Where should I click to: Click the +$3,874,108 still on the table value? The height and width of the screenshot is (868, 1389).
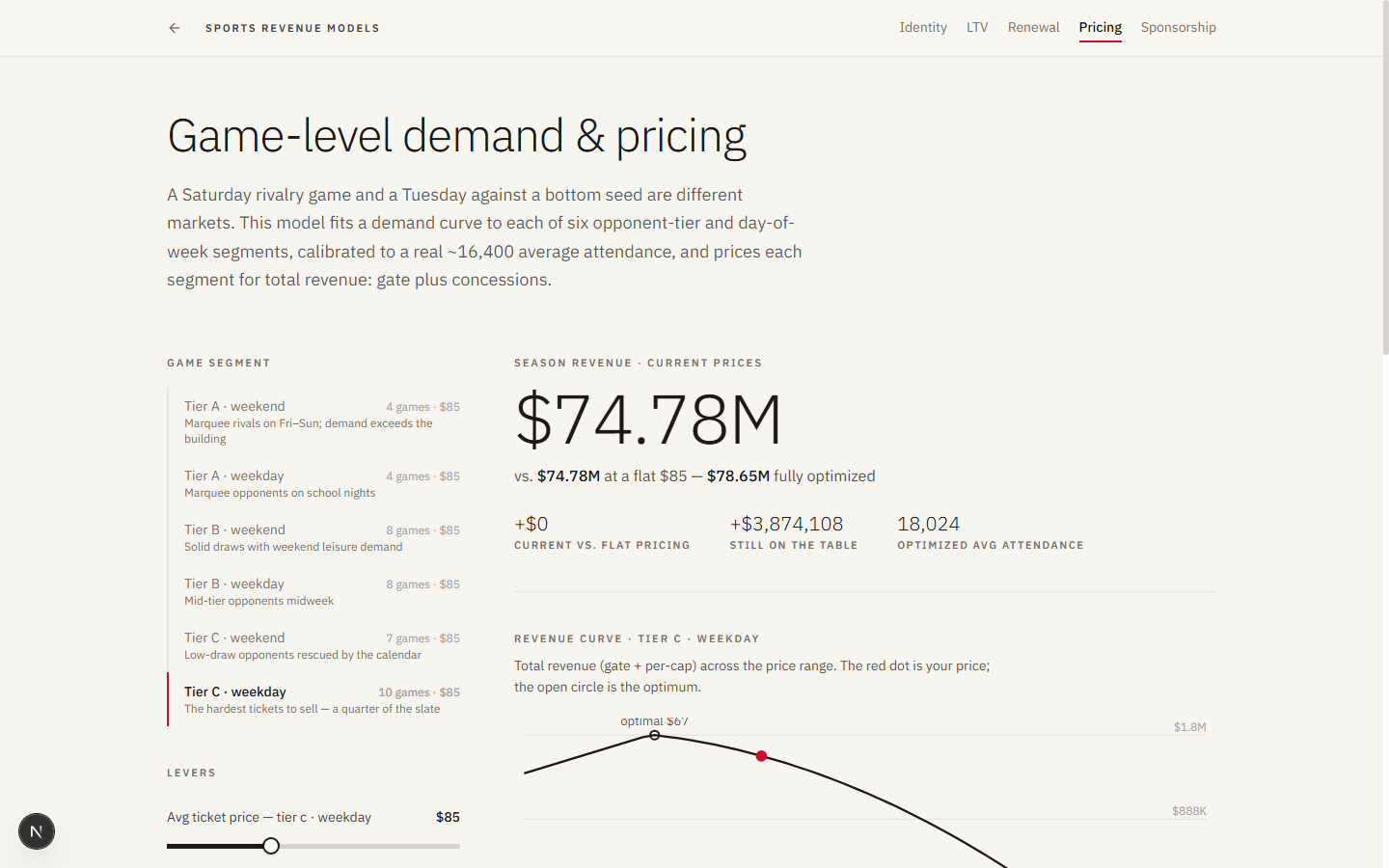786,524
